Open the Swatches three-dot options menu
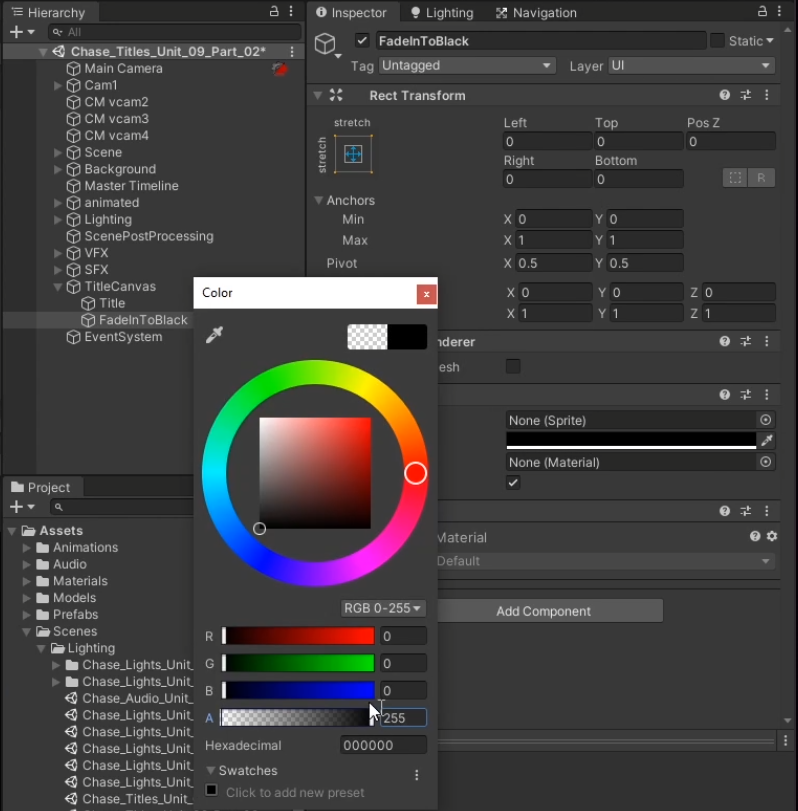 pos(417,775)
